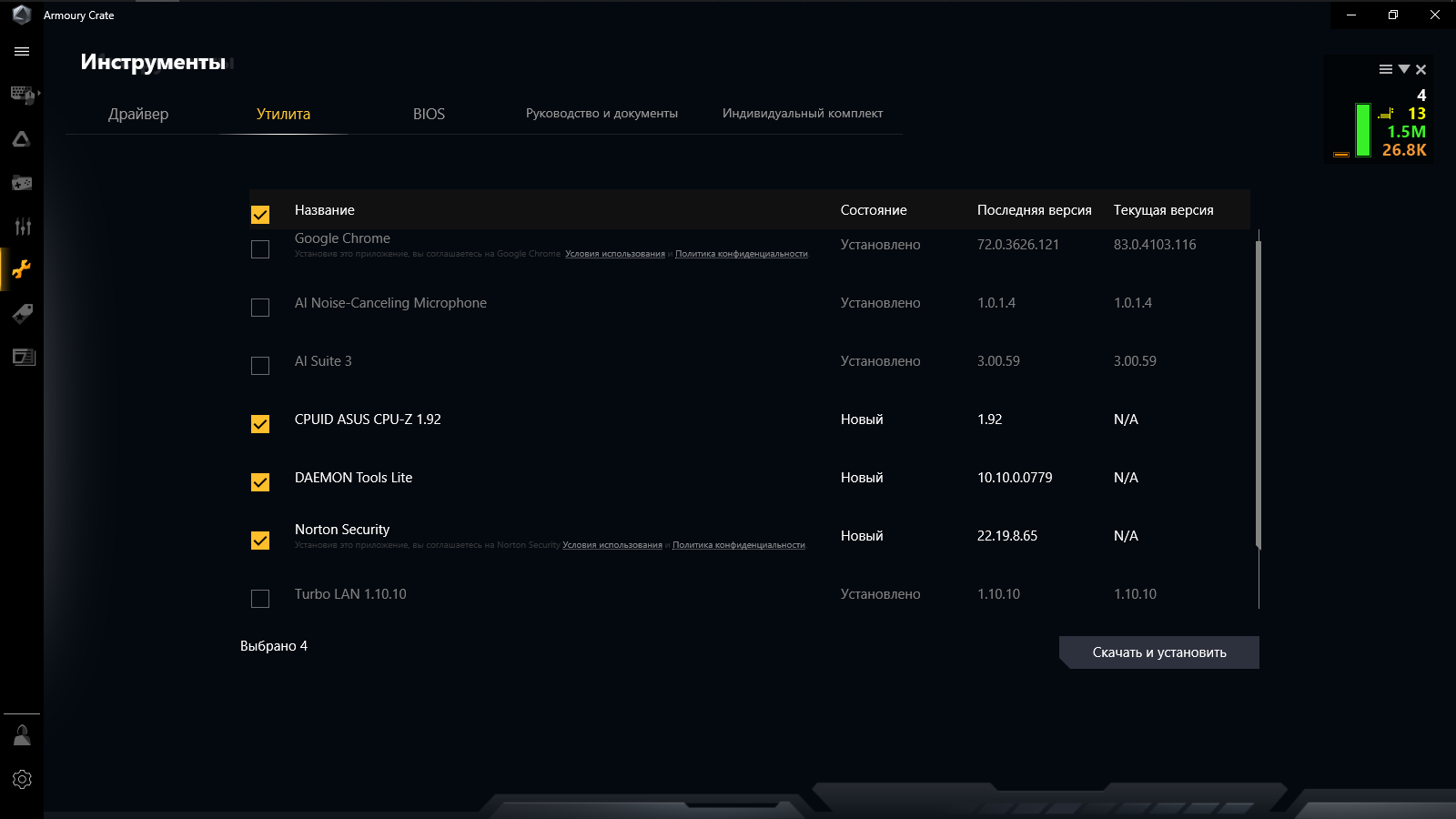Restore down the Armoury Crate window
1456x819 pixels.
tap(1393, 15)
